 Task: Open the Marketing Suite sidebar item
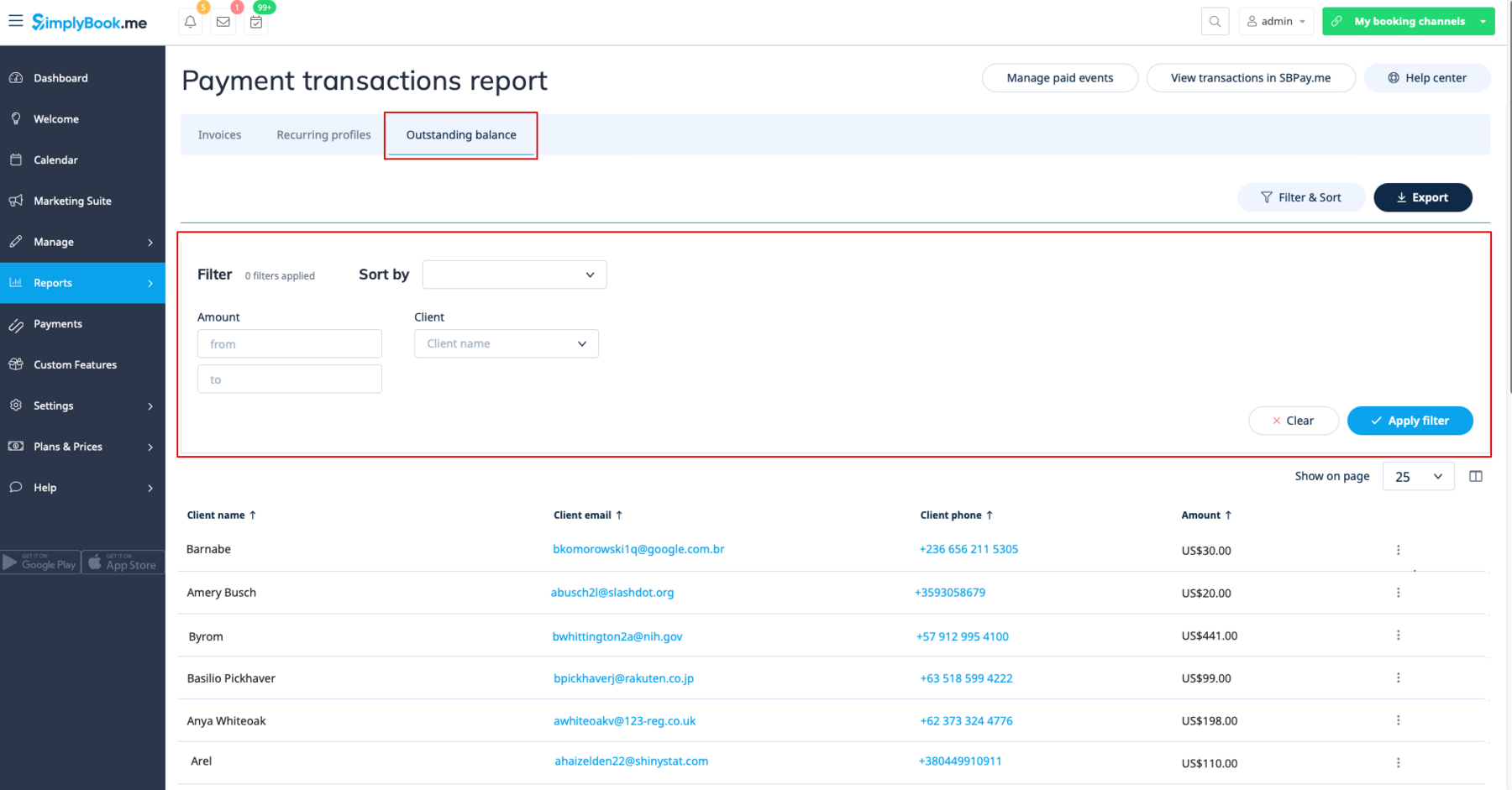[72, 201]
